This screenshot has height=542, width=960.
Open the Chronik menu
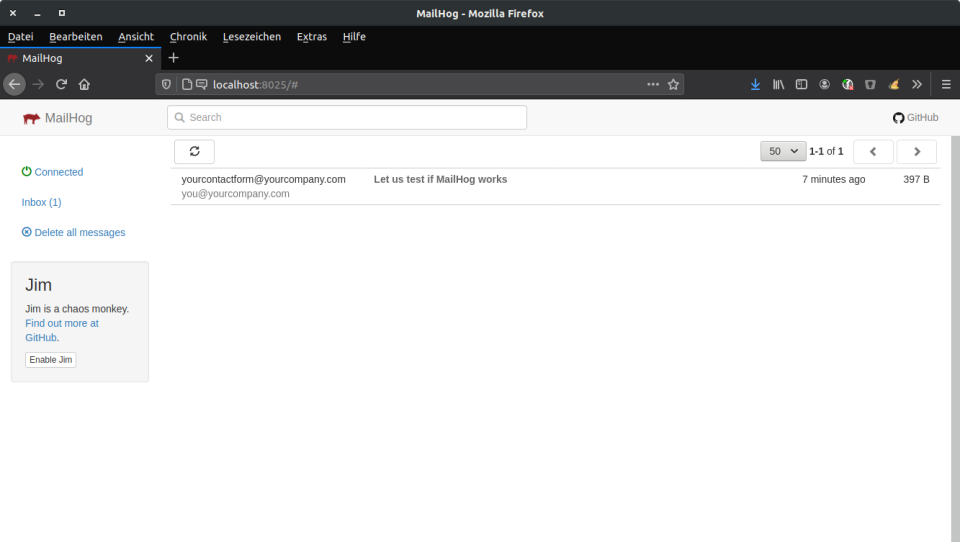pos(188,37)
